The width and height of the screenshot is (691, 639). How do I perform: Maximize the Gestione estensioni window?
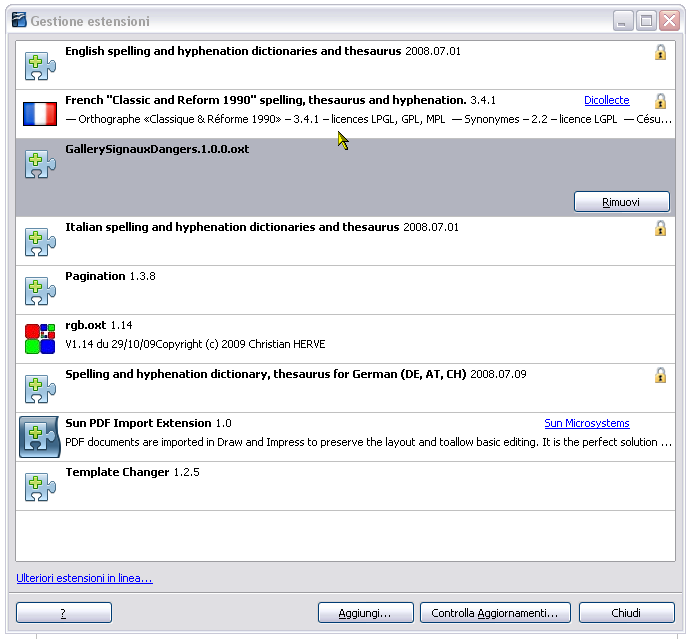(646, 21)
